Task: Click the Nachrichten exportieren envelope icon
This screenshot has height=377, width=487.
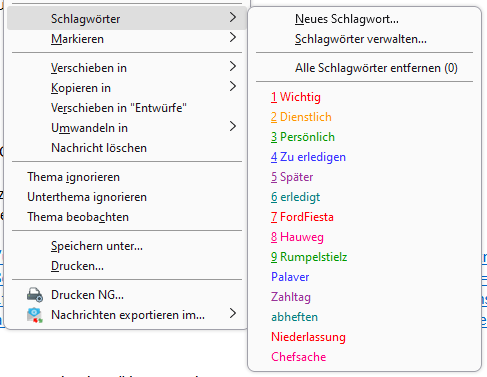Action: pyautogui.click(x=35, y=315)
